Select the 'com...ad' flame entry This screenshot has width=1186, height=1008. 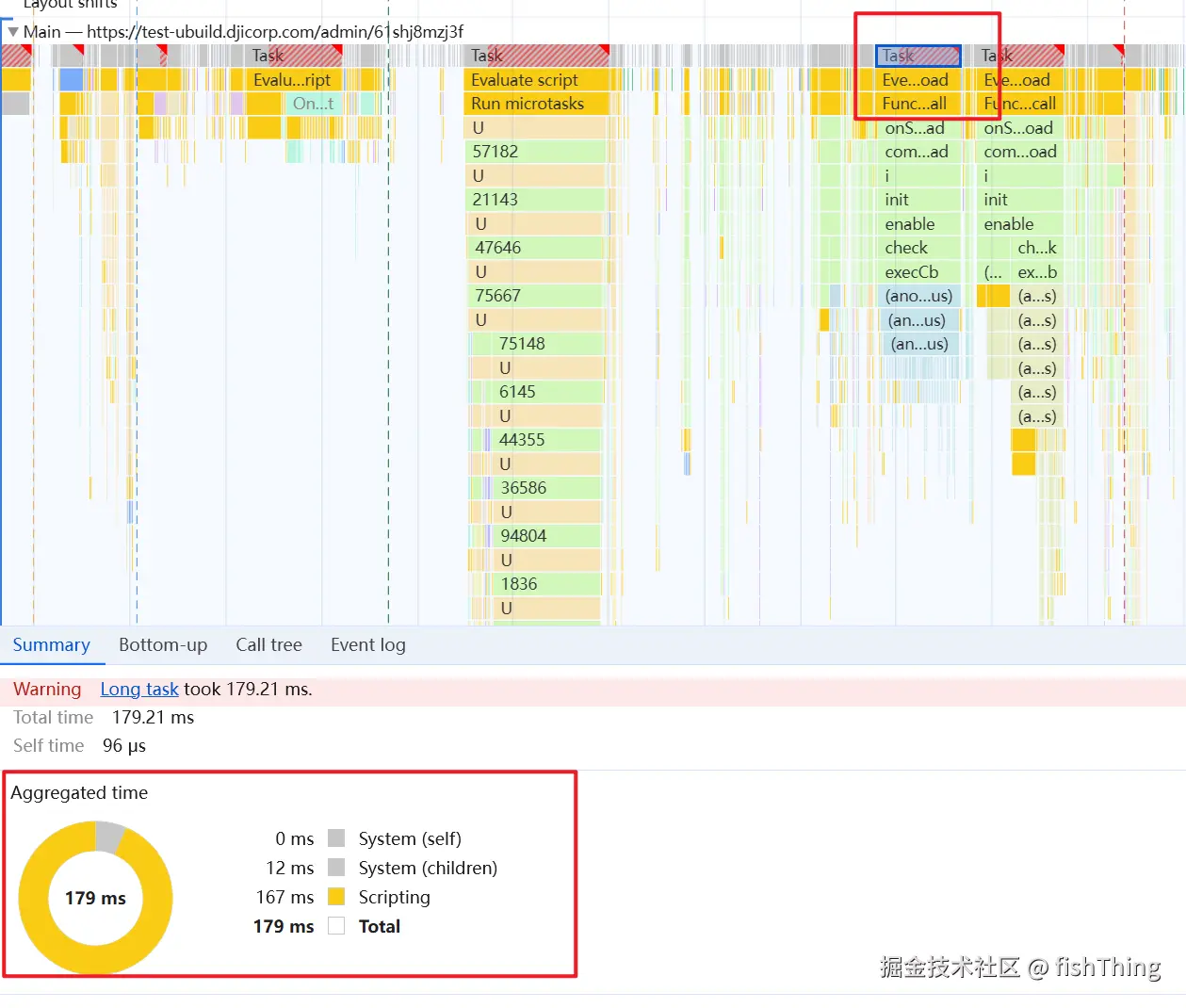pyautogui.click(x=918, y=152)
